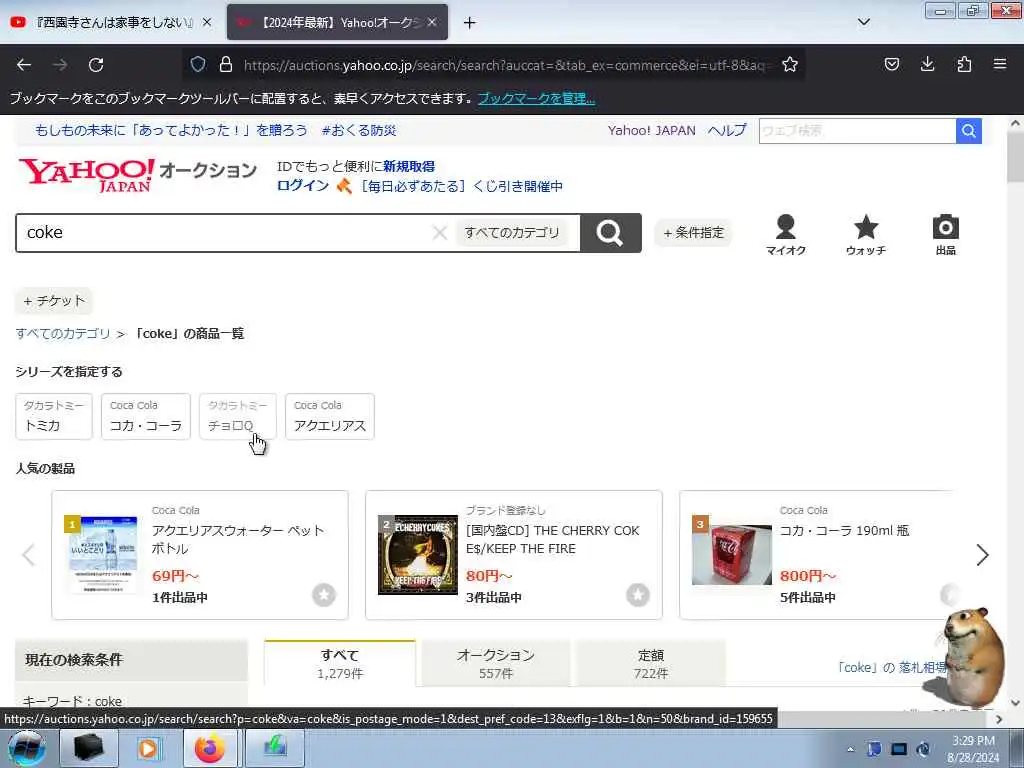Expand the ＋チケット filter chip

[x=54, y=301]
